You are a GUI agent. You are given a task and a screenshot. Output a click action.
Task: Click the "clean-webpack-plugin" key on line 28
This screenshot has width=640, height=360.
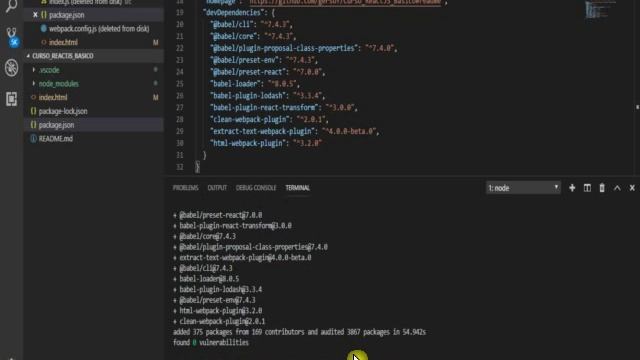click(x=251, y=120)
